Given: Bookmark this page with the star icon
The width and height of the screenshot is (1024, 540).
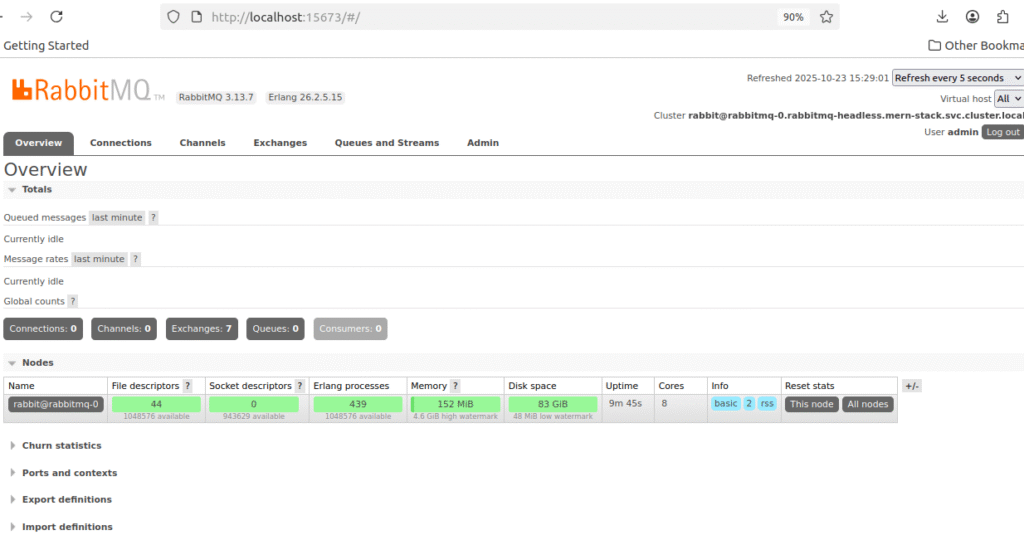Looking at the screenshot, I should pos(826,17).
